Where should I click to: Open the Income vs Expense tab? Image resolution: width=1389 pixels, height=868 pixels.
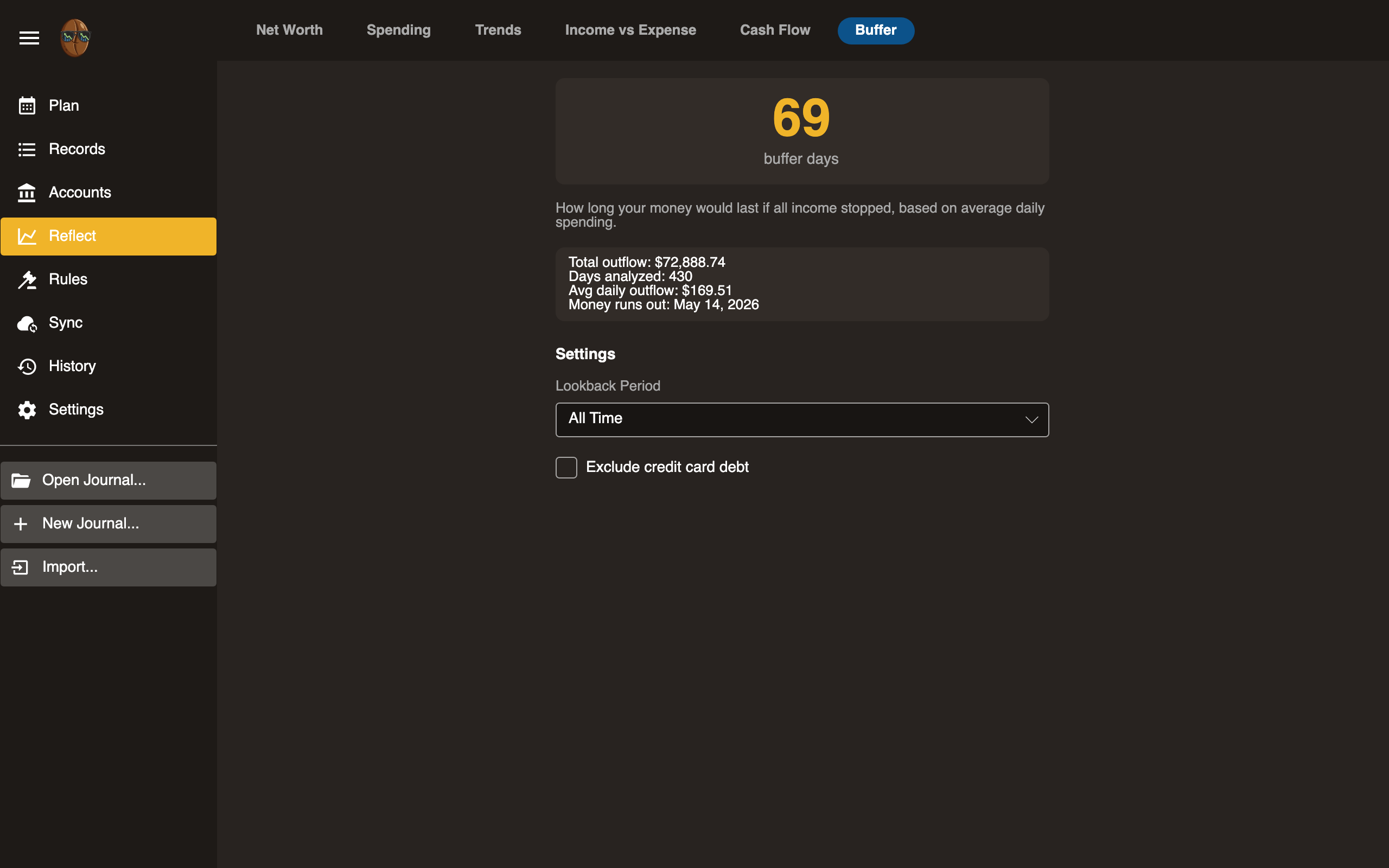pyautogui.click(x=630, y=30)
